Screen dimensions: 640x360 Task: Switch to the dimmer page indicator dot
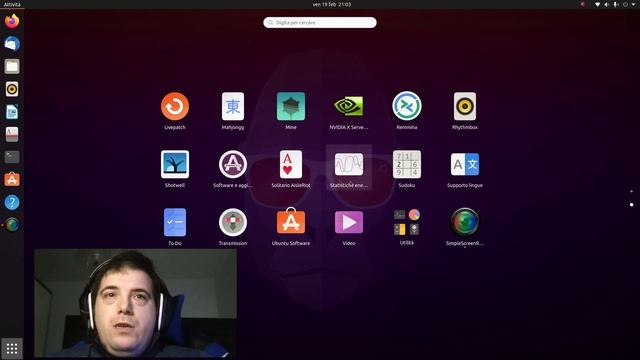631,191
